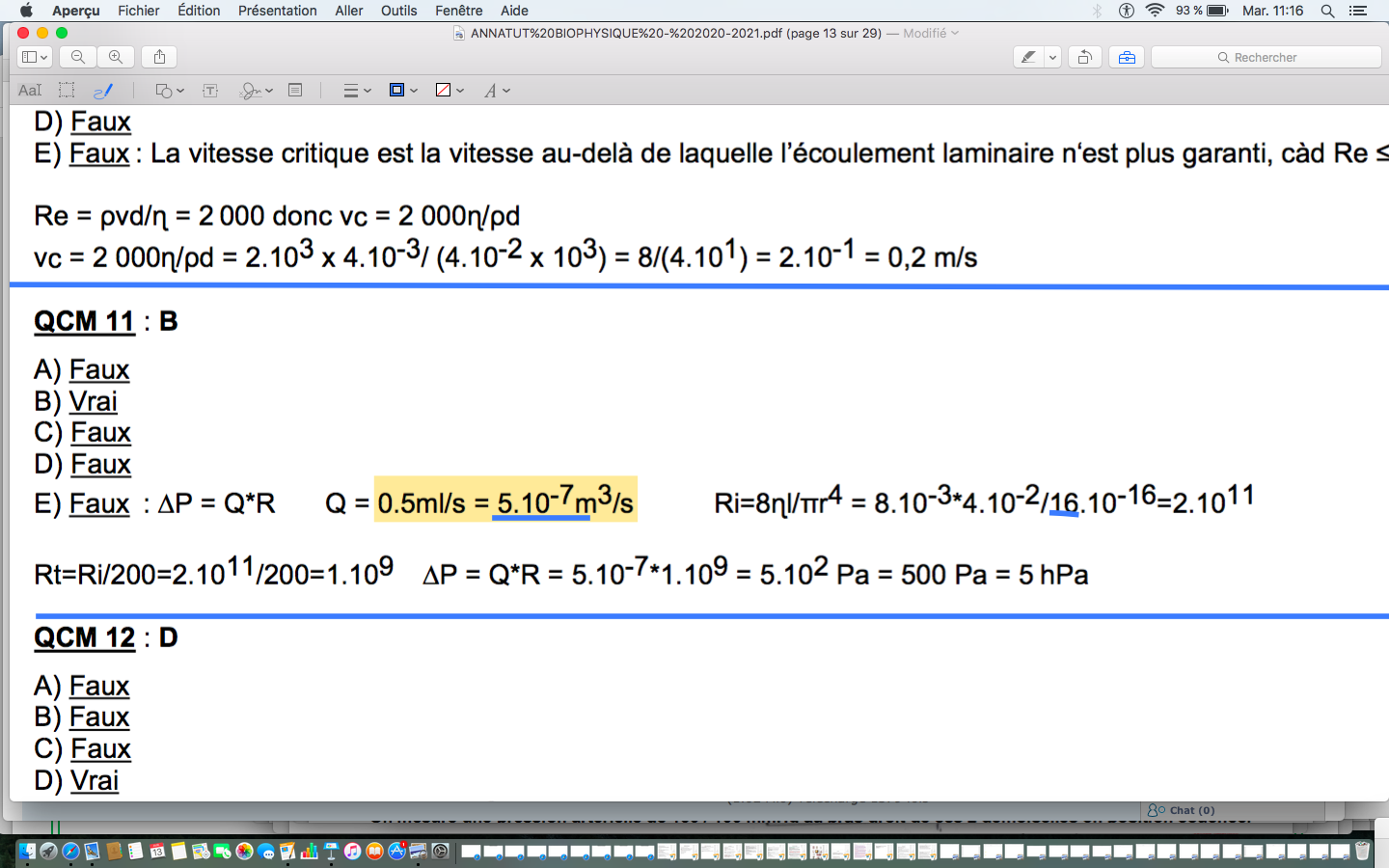The height and width of the screenshot is (868, 1389).
Task: Open the Outils menu
Action: point(398,11)
